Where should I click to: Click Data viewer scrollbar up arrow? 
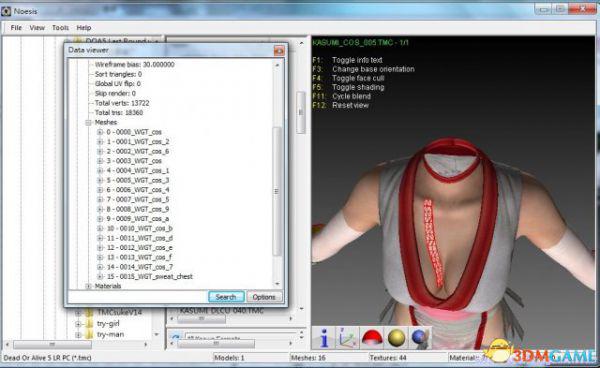(277, 65)
